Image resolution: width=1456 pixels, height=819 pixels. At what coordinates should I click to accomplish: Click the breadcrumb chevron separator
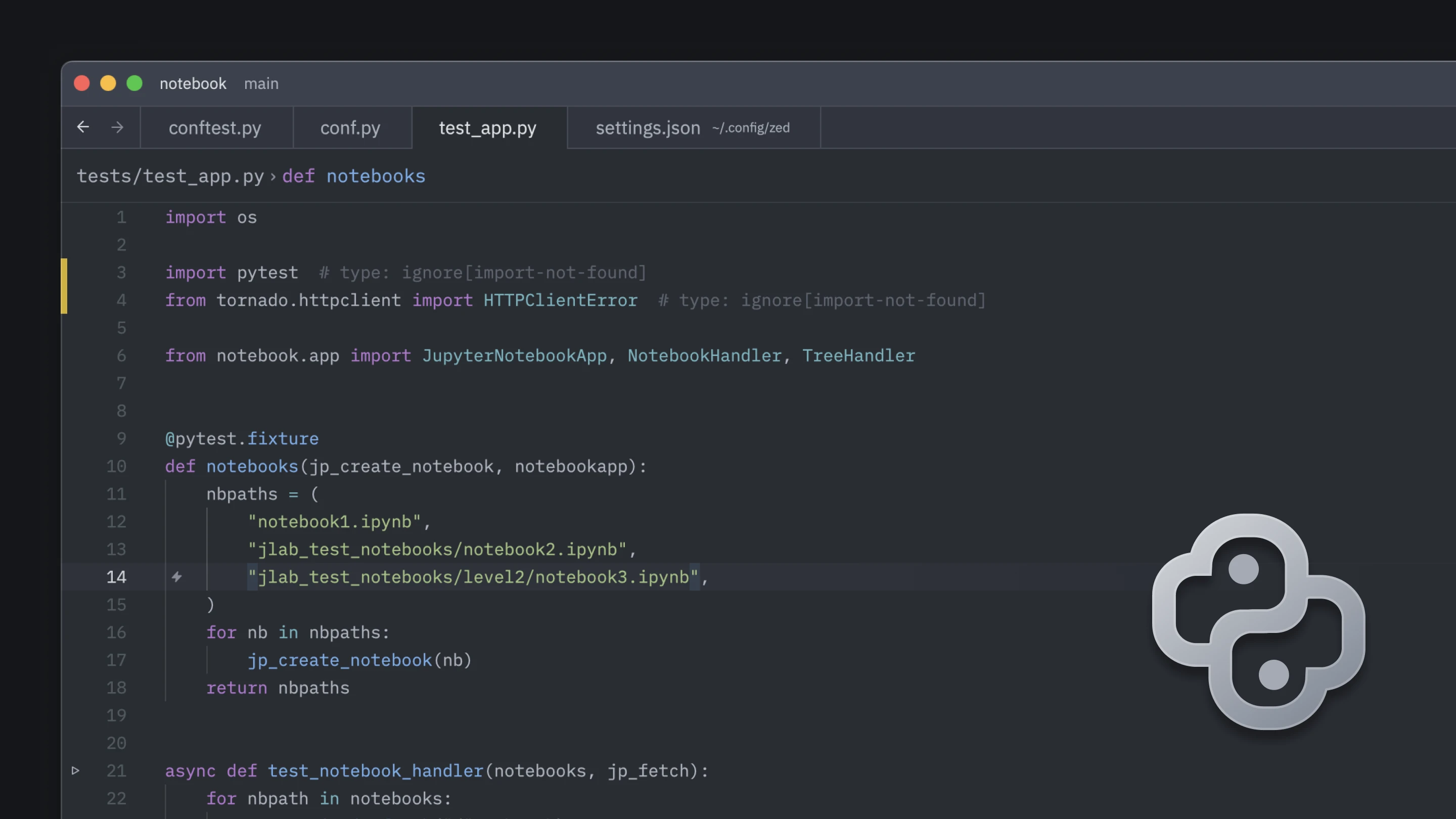pyautogui.click(x=273, y=177)
